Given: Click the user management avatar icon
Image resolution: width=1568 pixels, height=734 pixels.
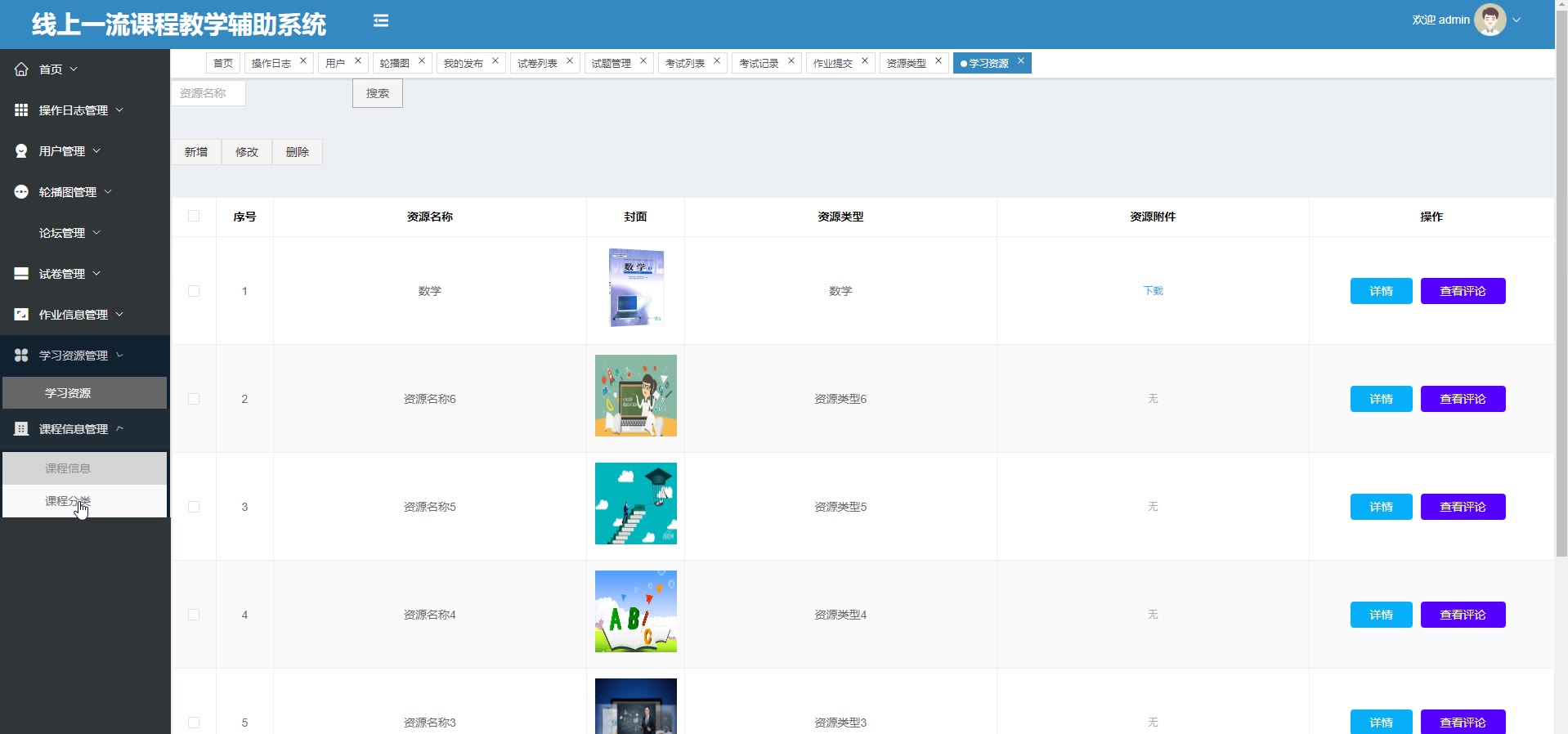Looking at the screenshot, I should [x=21, y=151].
